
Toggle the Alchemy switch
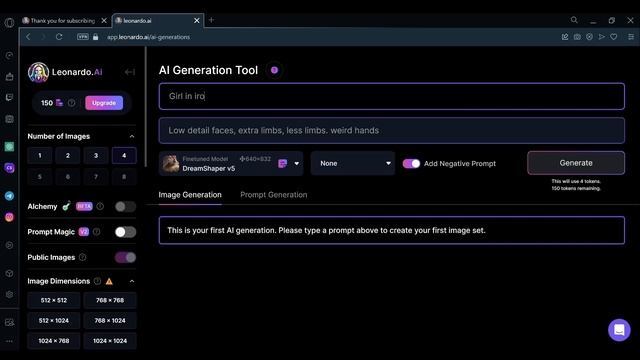click(x=125, y=207)
